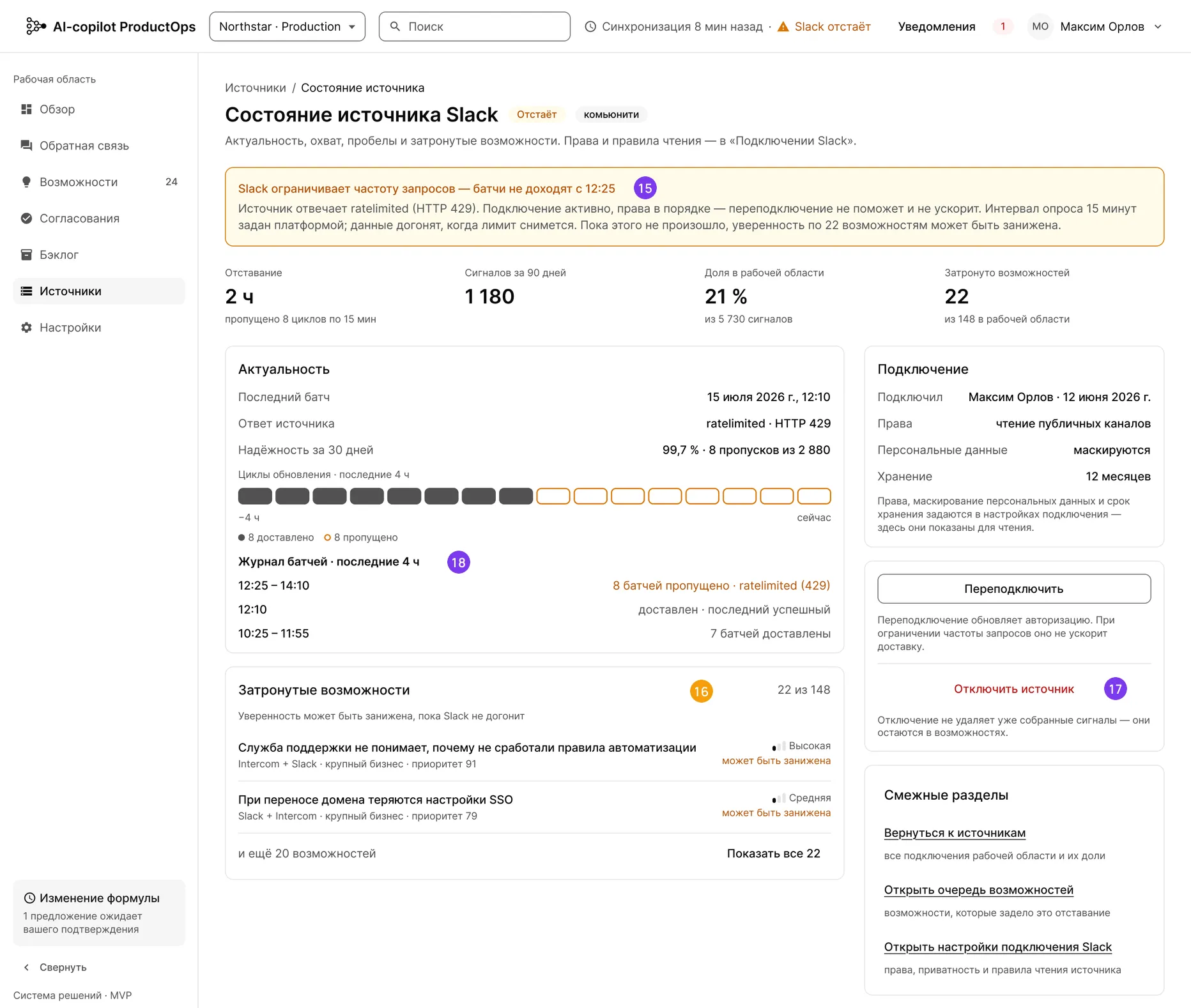Follow the Вернуться к источникам link
The image size is (1191, 1008).
point(955,833)
